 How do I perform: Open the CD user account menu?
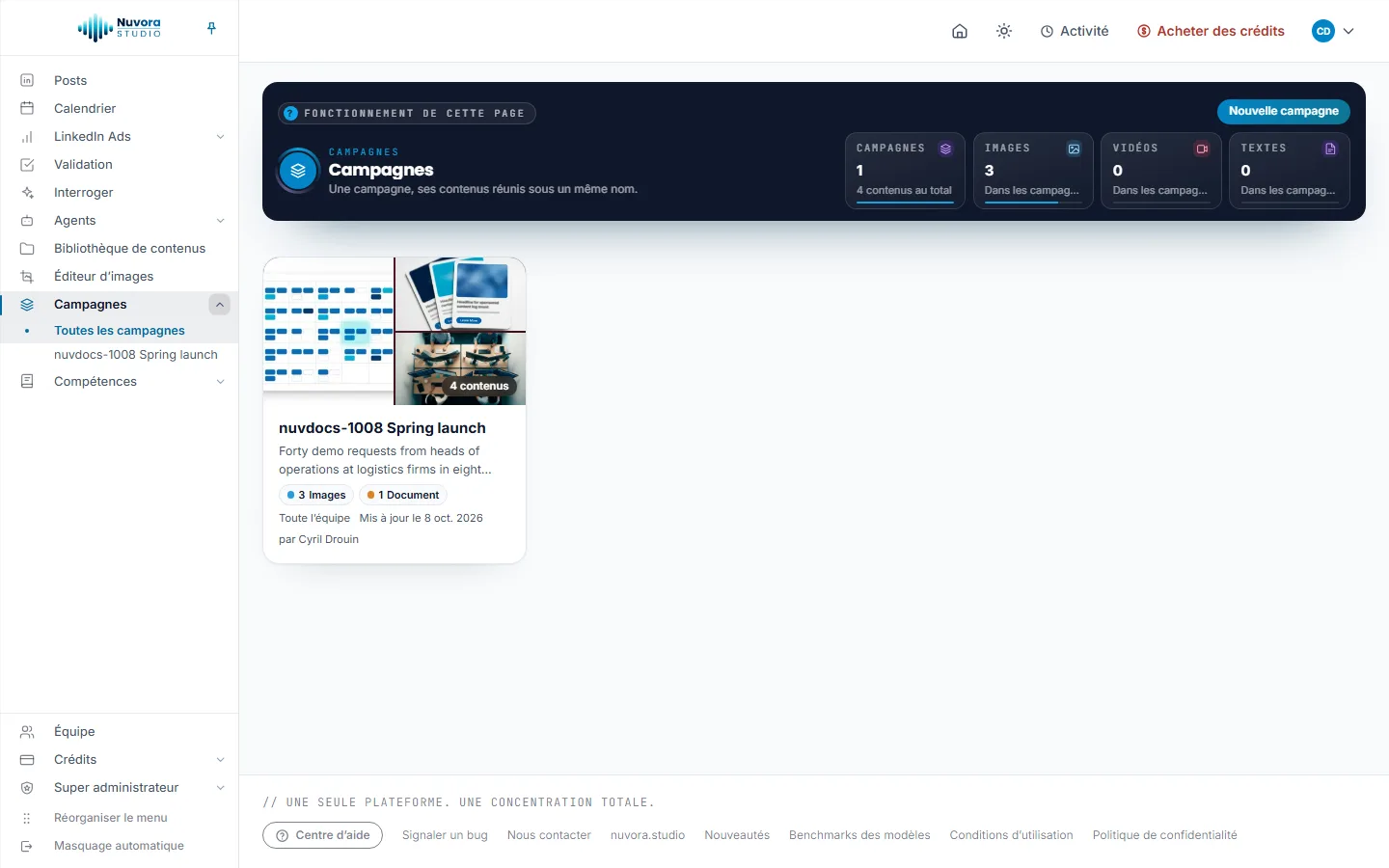pyautogui.click(x=1333, y=31)
